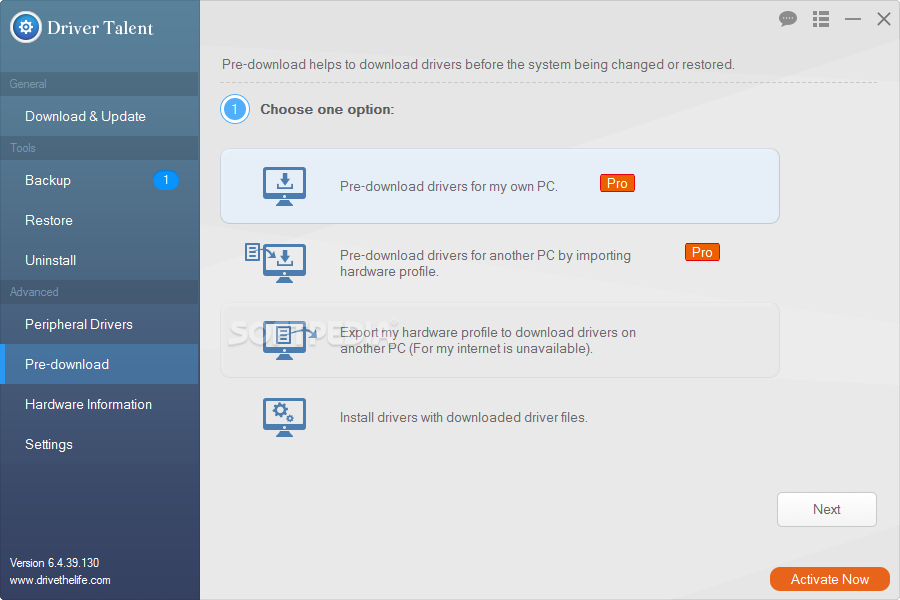900x600 pixels.
Task: Click the Activate Now button
Action: click(x=830, y=579)
